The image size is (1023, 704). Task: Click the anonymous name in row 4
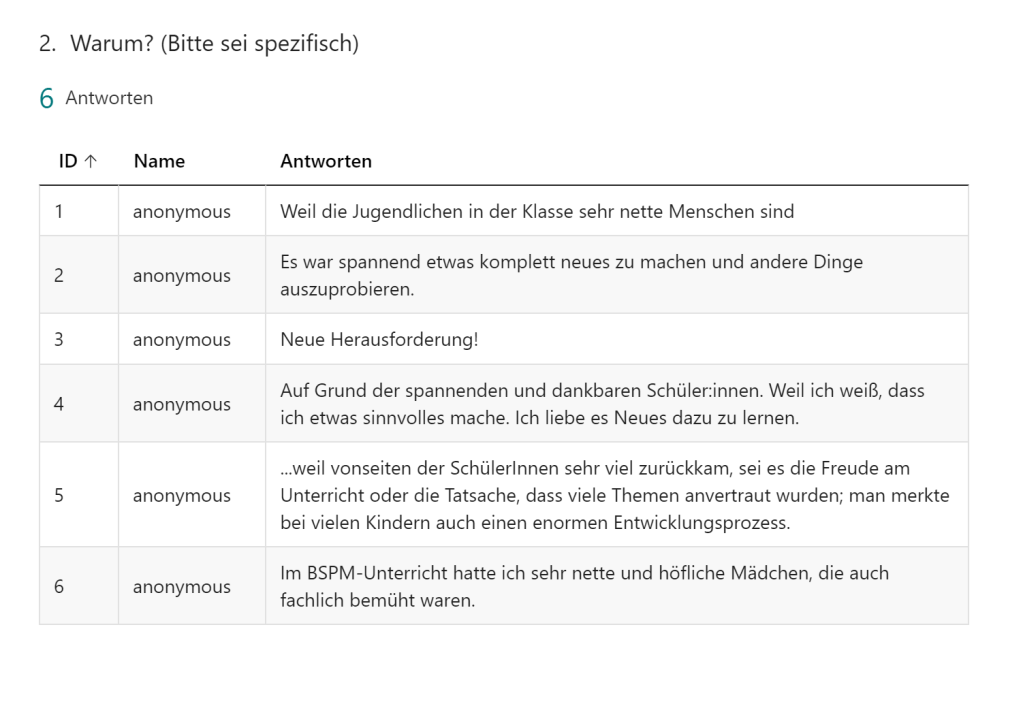182,404
